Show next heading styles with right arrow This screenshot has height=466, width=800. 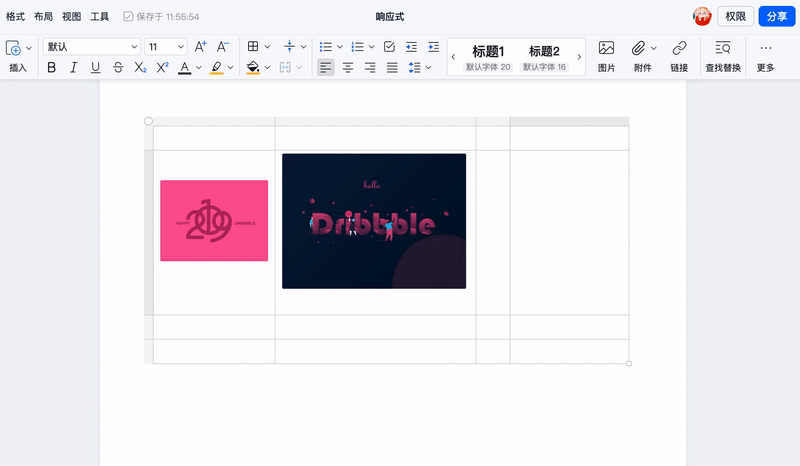click(579, 57)
